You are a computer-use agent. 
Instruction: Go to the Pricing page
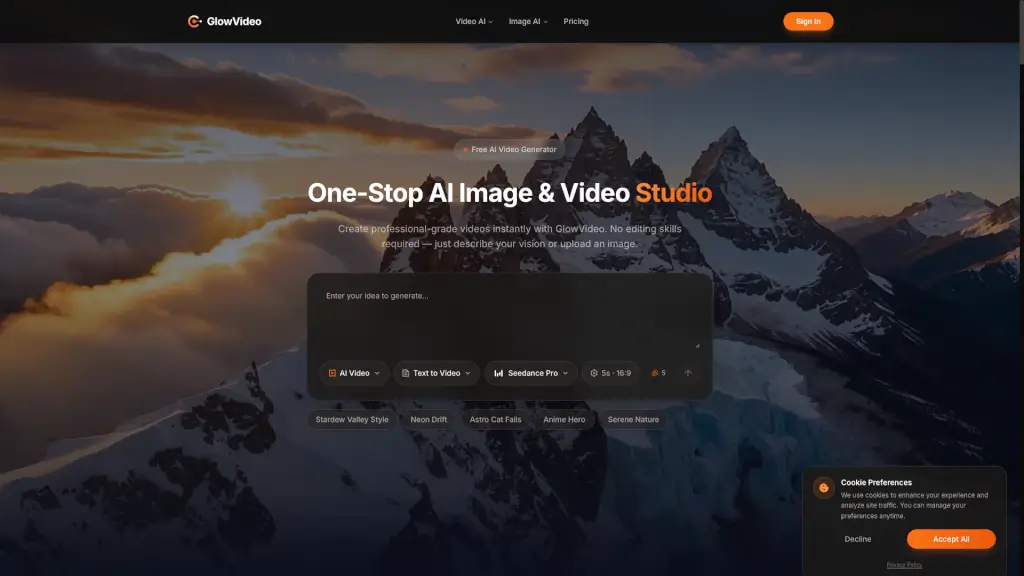coord(576,21)
